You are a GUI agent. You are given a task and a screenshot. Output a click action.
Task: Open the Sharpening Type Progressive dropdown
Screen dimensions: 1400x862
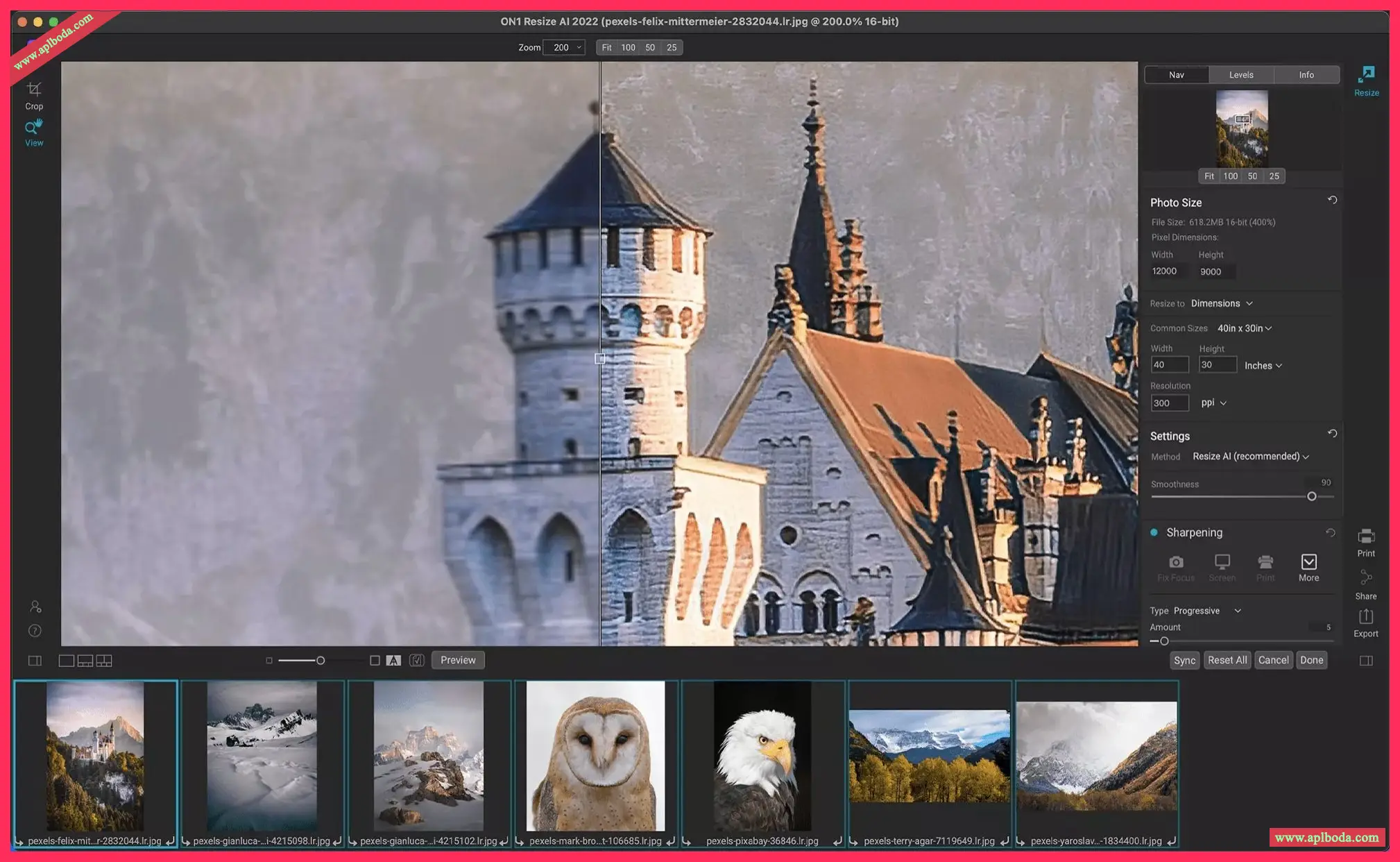(x=1206, y=611)
